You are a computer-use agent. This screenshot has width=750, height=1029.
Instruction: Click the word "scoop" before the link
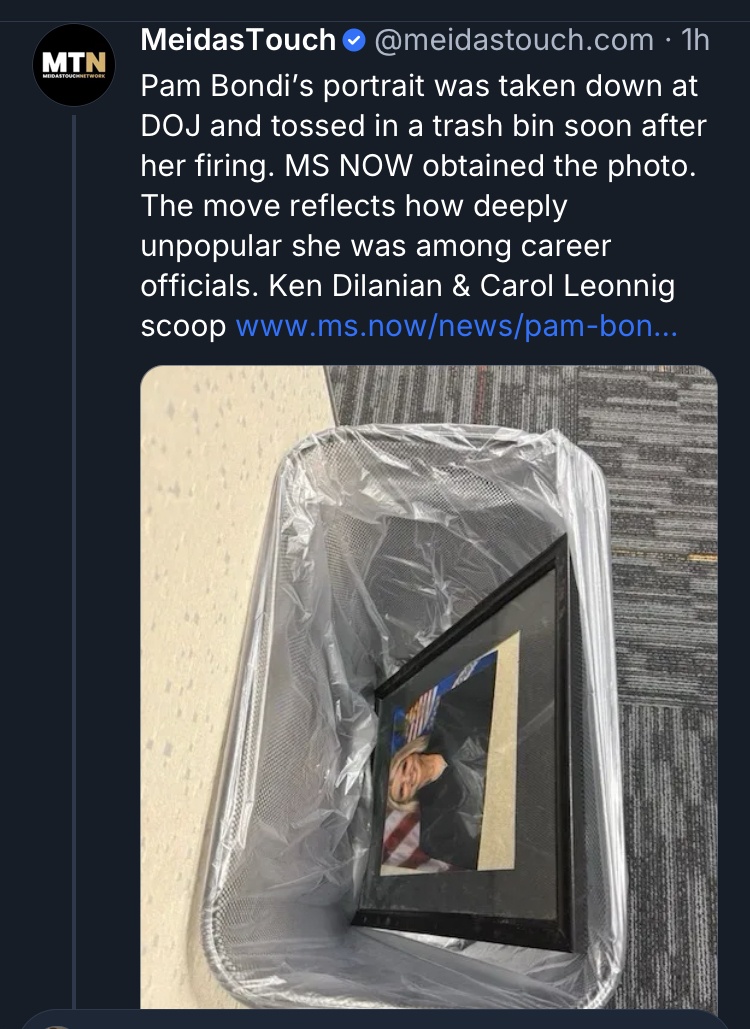pyautogui.click(x=183, y=327)
